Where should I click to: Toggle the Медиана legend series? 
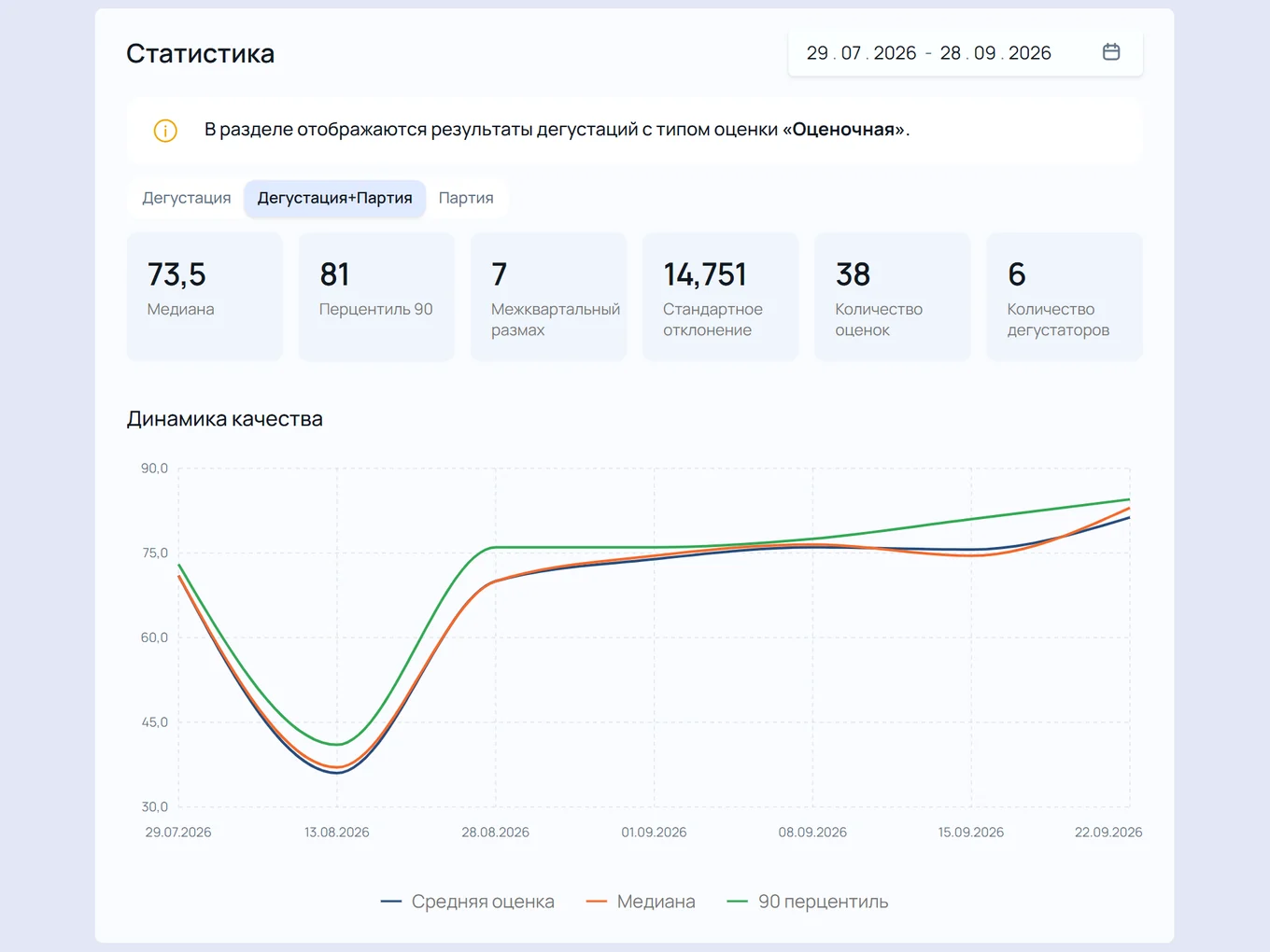coord(641,902)
